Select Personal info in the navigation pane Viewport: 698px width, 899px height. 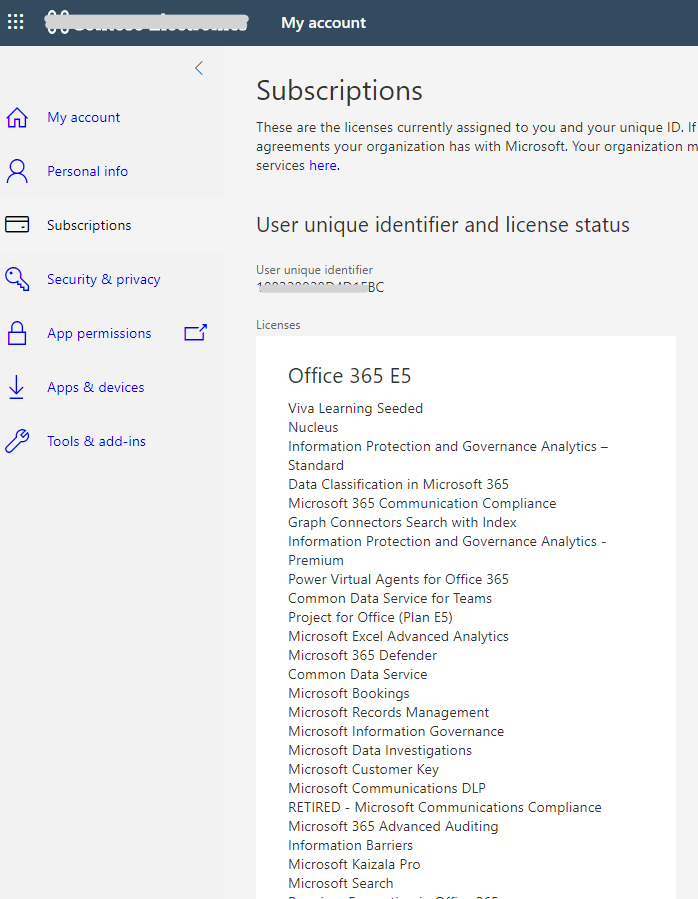pos(87,171)
